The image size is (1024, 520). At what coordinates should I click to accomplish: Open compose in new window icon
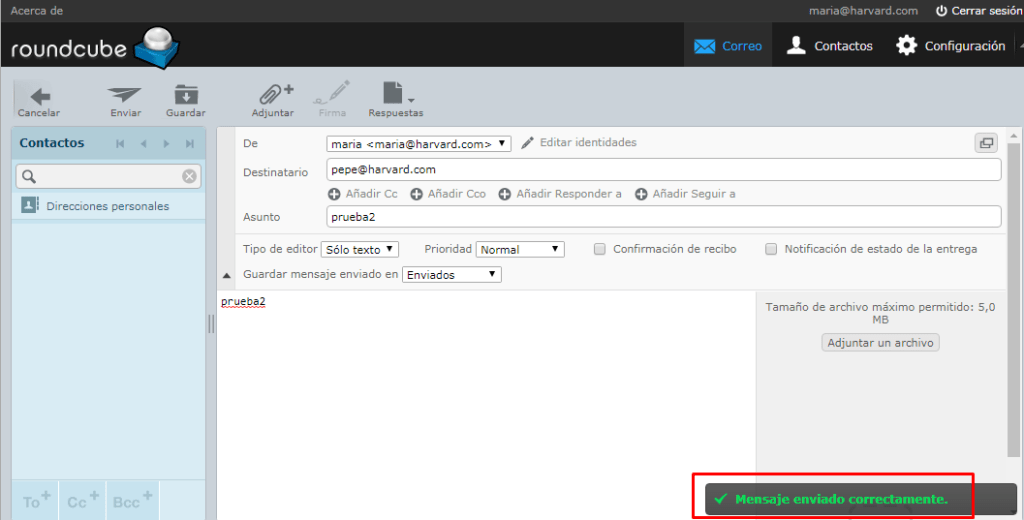[x=986, y=143]
